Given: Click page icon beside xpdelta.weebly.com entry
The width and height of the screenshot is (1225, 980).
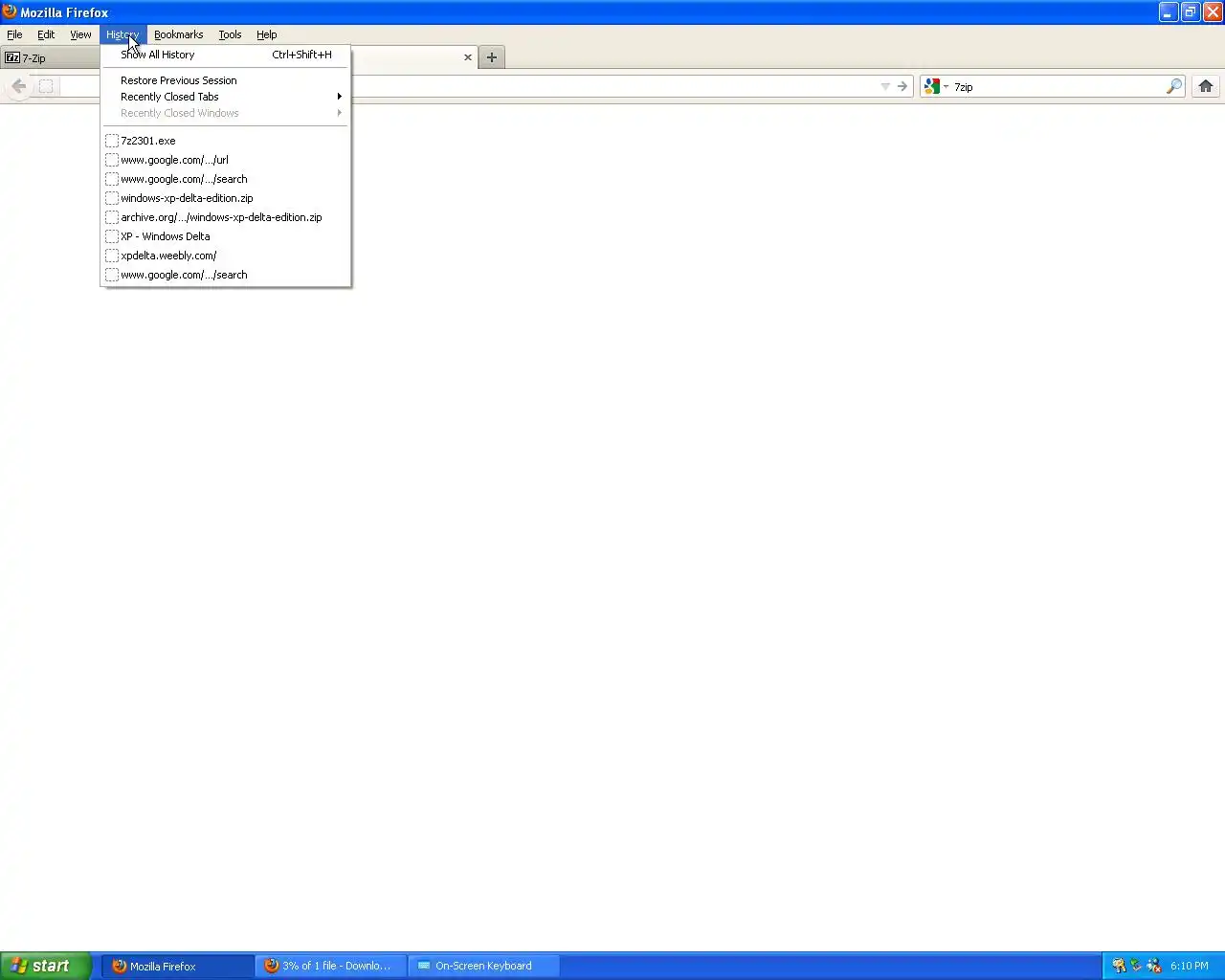Looking at the screenshot, I should tap(112, 256).
